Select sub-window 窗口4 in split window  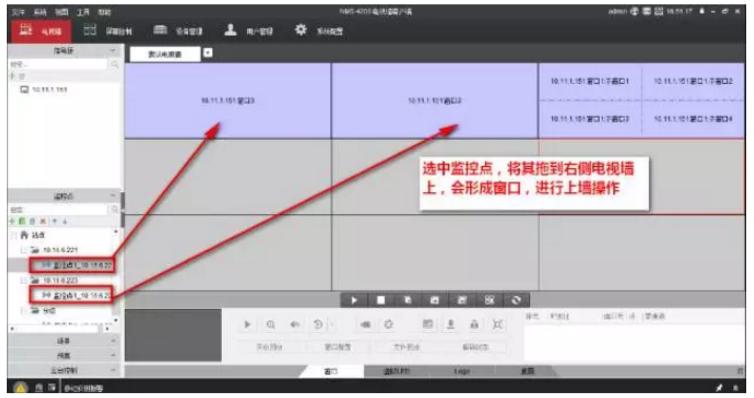(693, 119)
